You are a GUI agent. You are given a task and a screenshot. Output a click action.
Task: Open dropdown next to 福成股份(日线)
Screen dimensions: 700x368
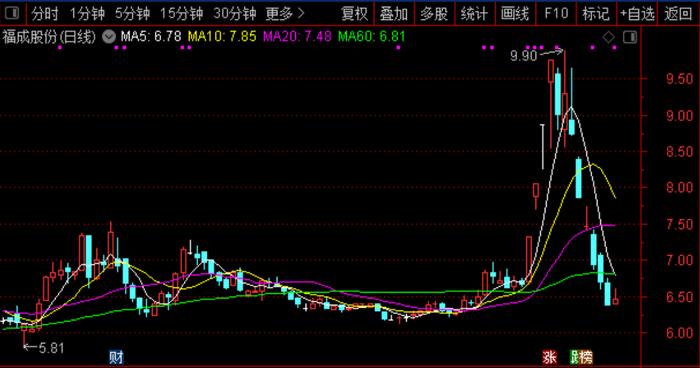(109, 37)
